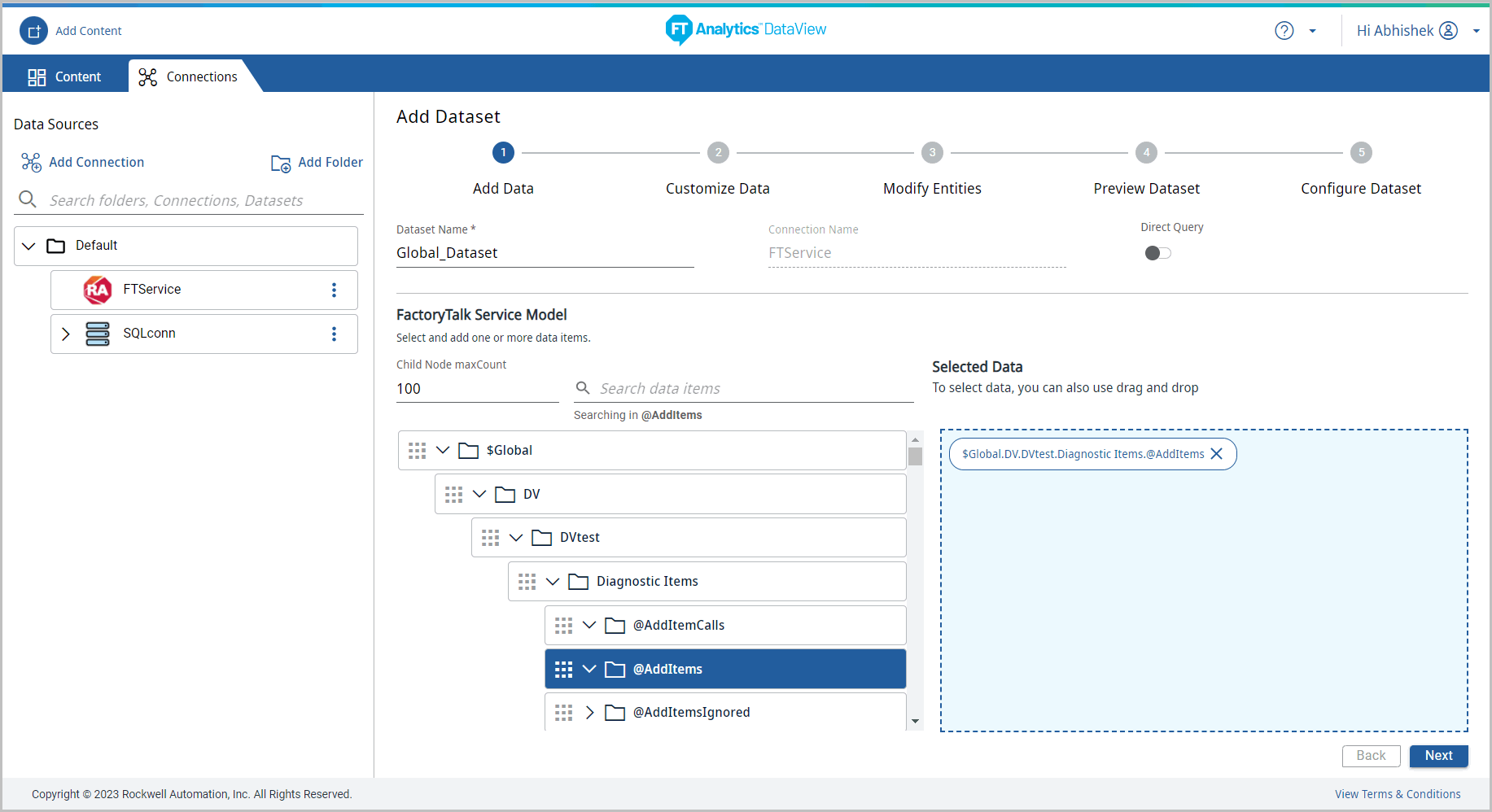
Task: Open FTService three-dot options menu
Action: pyautogui.click(x=334, y=290)
